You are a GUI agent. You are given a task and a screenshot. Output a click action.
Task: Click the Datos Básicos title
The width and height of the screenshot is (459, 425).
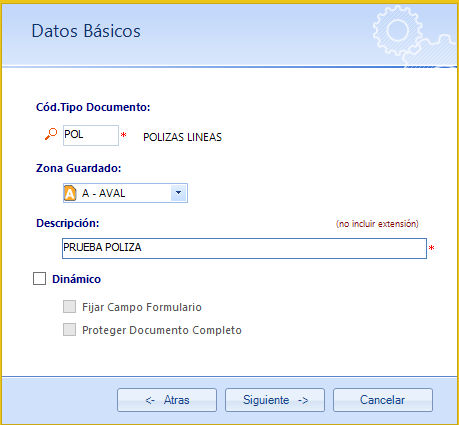(86, 31)
